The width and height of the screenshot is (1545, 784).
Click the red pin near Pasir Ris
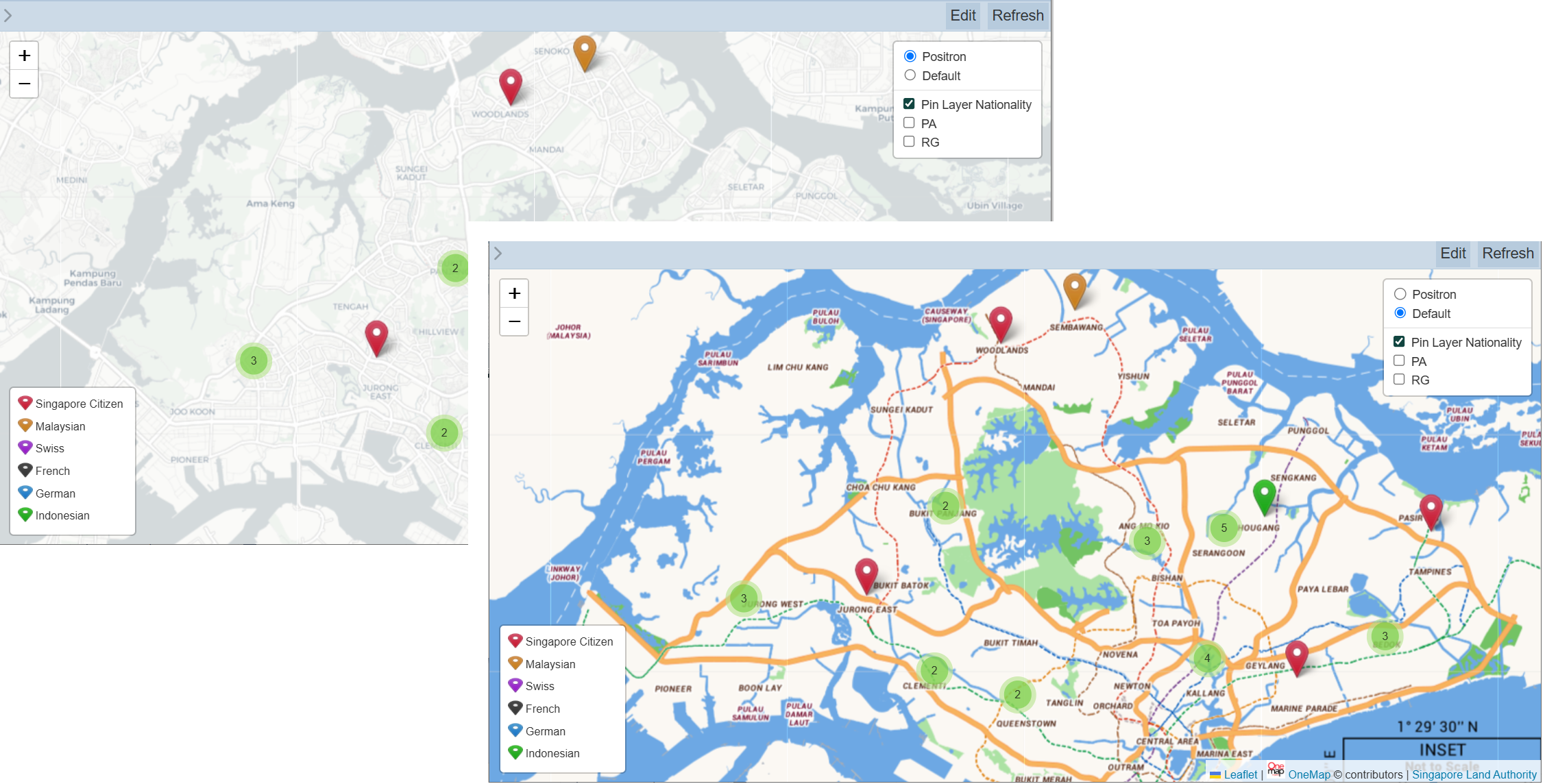tap(1431, 510)
